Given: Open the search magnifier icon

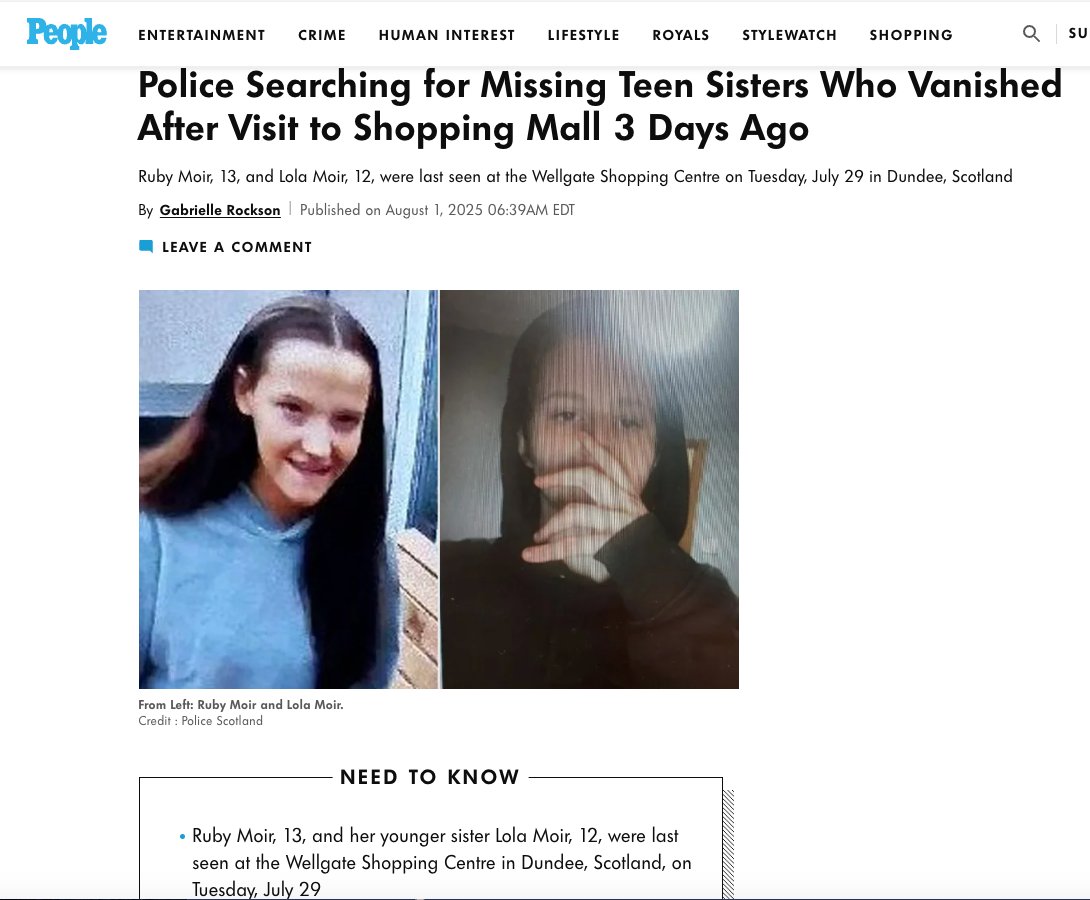Looking at the screenshot, I should click(x=1031, y=33).
